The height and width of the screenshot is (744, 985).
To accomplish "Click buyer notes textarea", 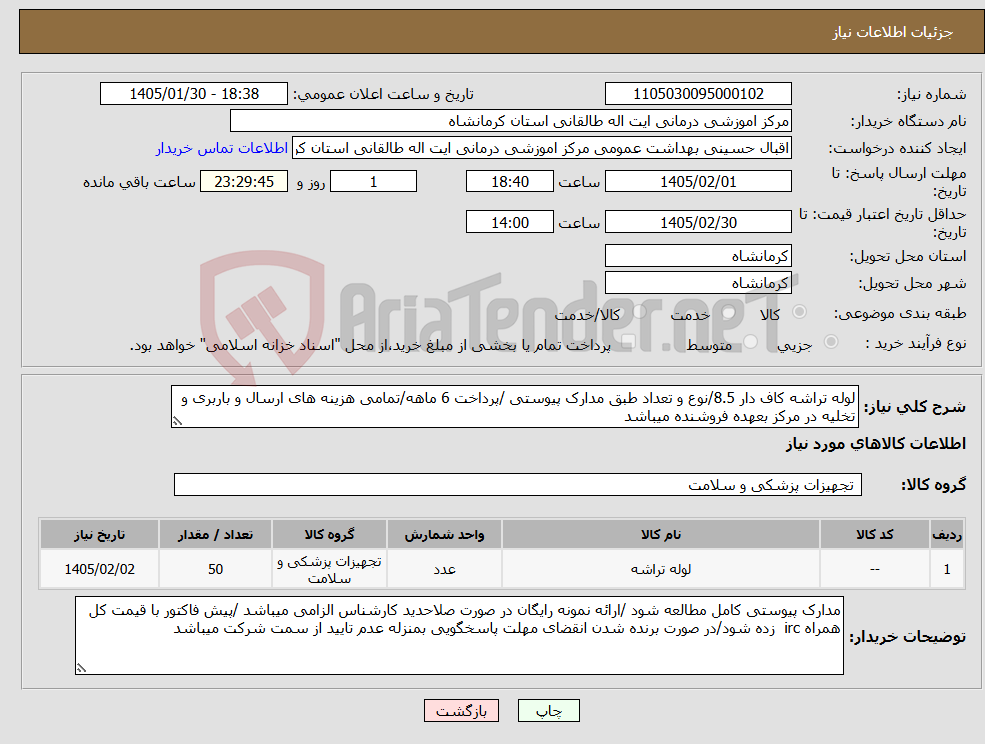I will 459,635.
